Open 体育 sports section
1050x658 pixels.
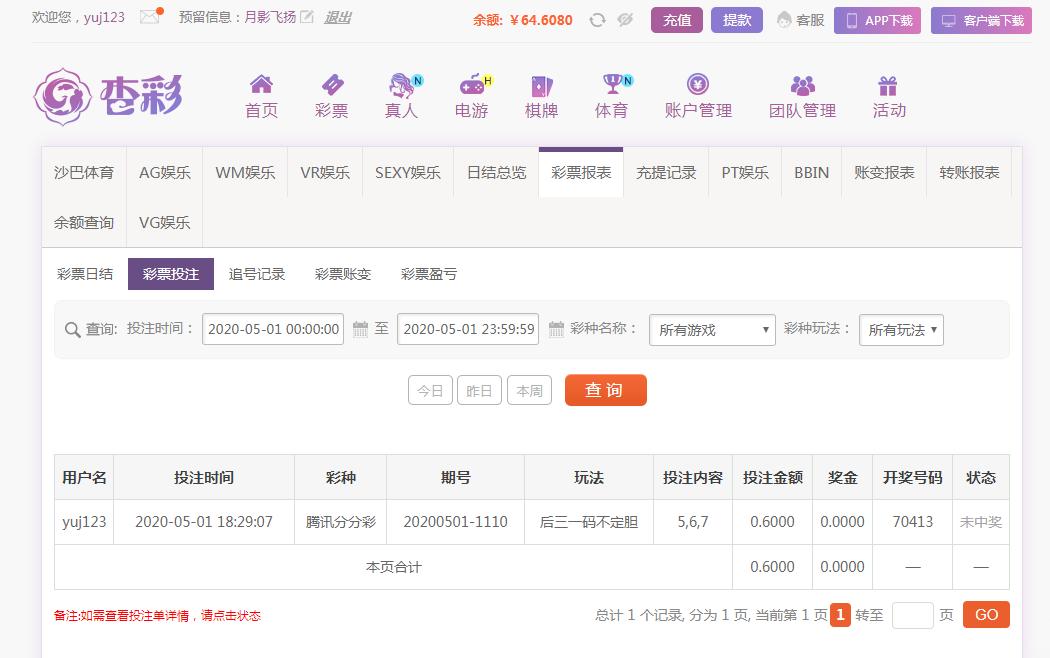(612, 97)
